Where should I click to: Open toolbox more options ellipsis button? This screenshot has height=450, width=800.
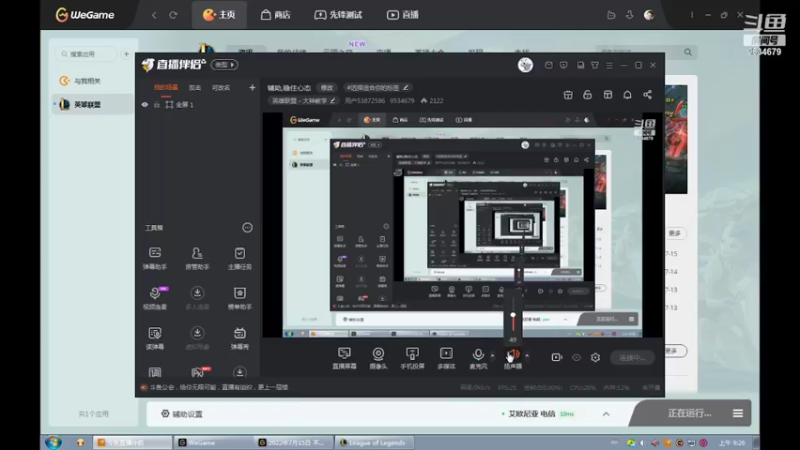coord(247,228)
